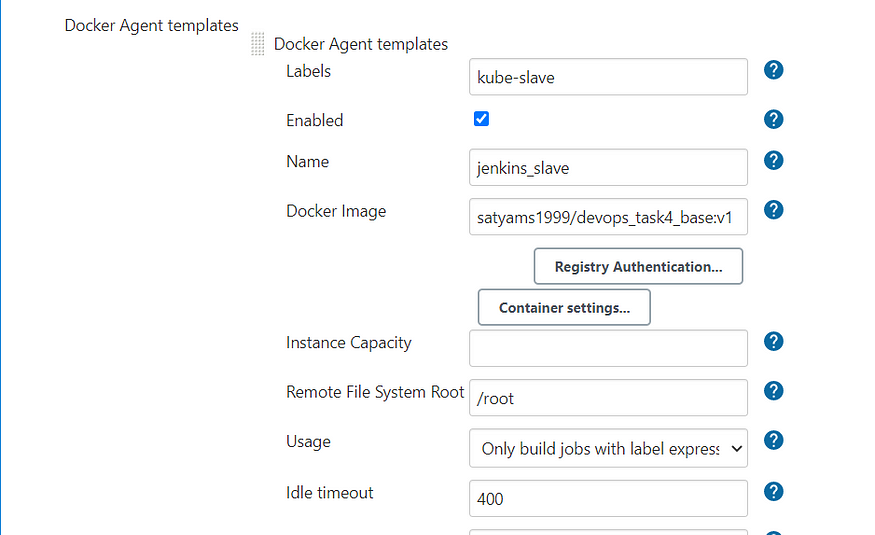This screenshot has width=875, height=535.
Task: Click the Docker Image input field
Action: click(x=608, y=217)
